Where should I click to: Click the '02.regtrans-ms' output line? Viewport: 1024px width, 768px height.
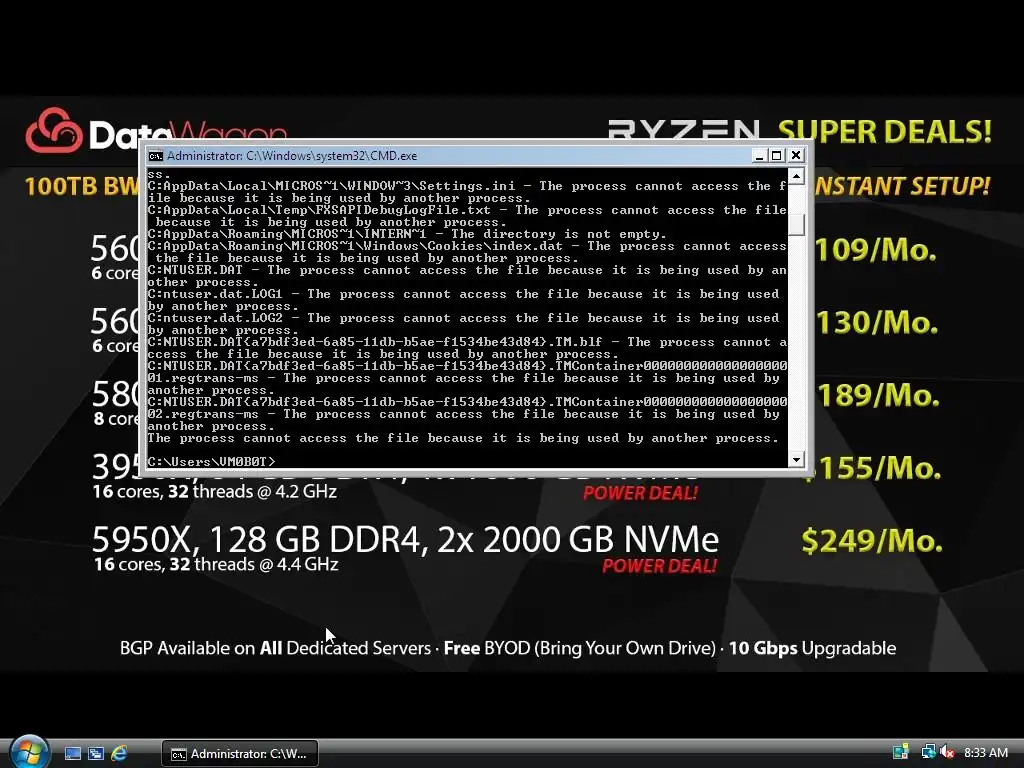pos(463,414)
